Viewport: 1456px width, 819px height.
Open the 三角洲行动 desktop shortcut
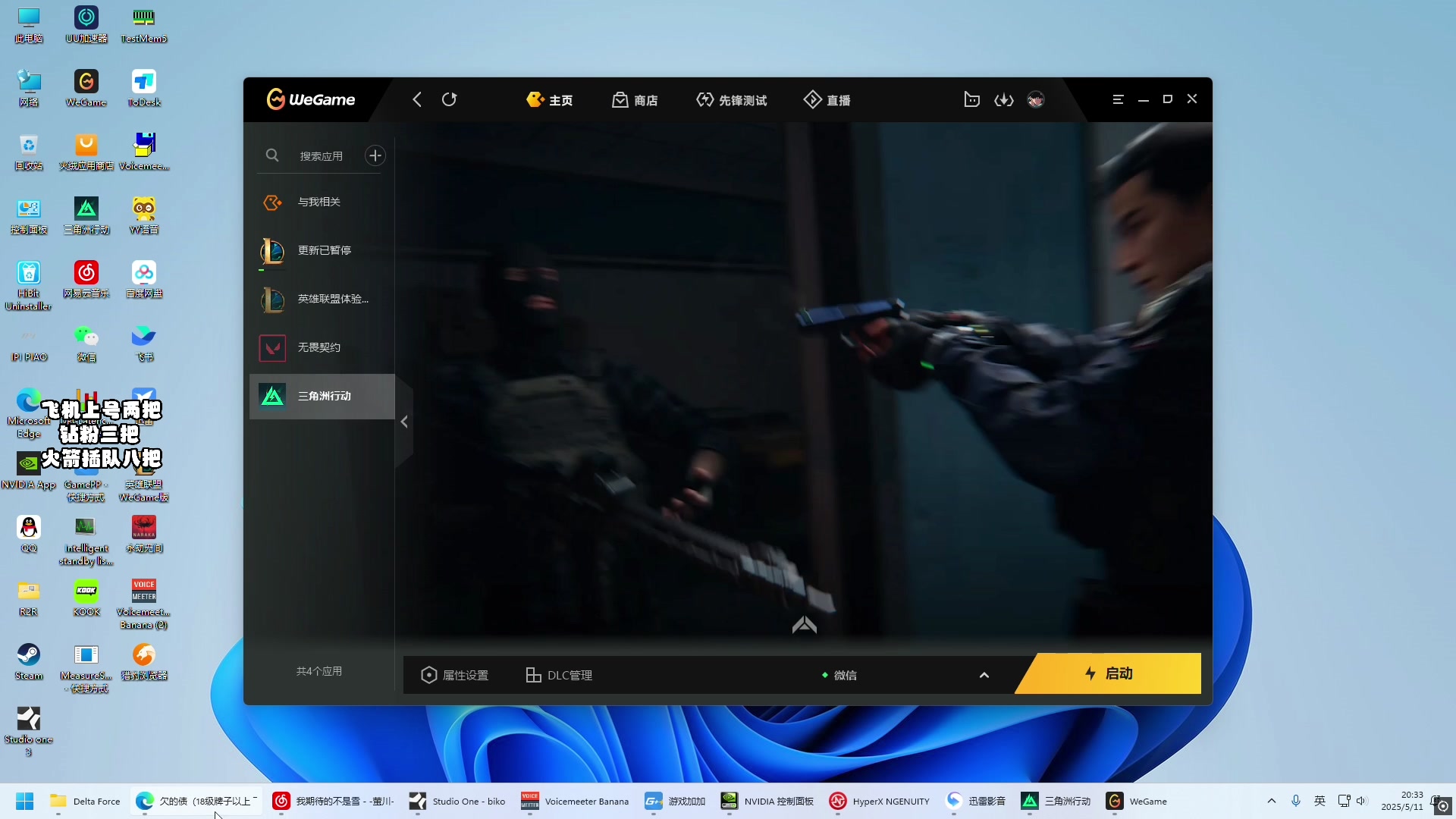(x=86, y=215)
